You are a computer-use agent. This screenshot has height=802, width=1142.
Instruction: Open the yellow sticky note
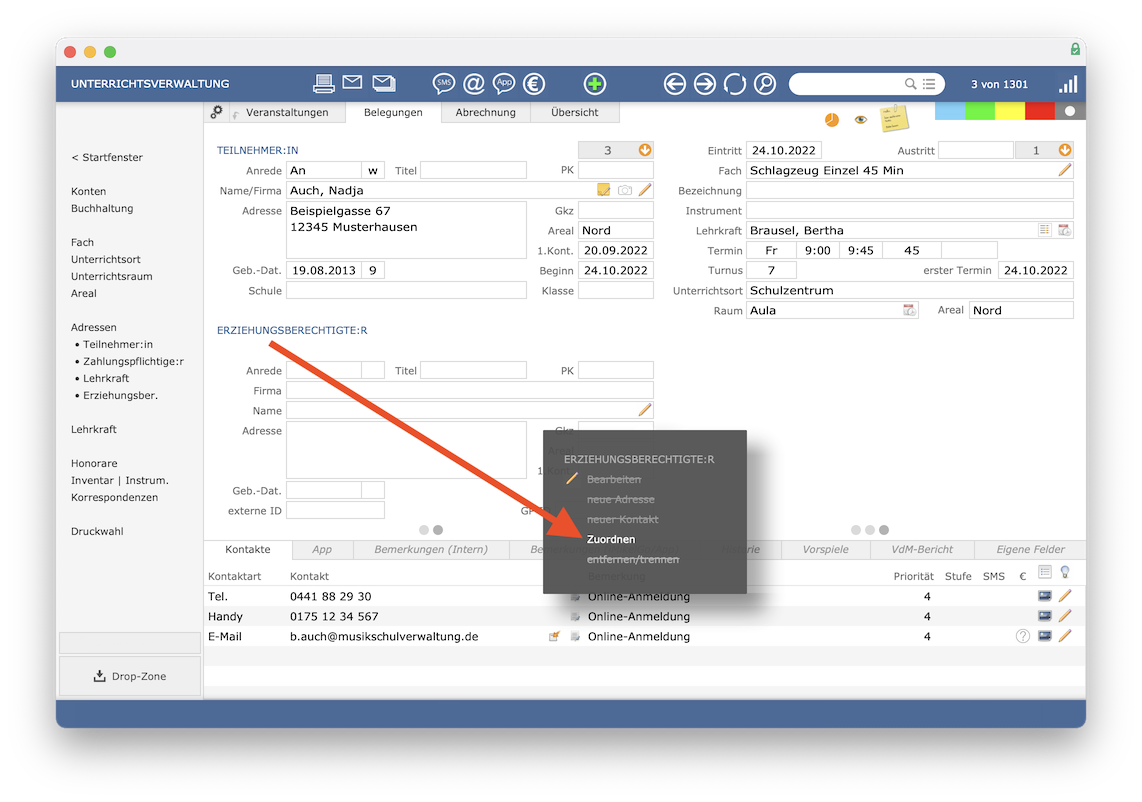[894, 118]
